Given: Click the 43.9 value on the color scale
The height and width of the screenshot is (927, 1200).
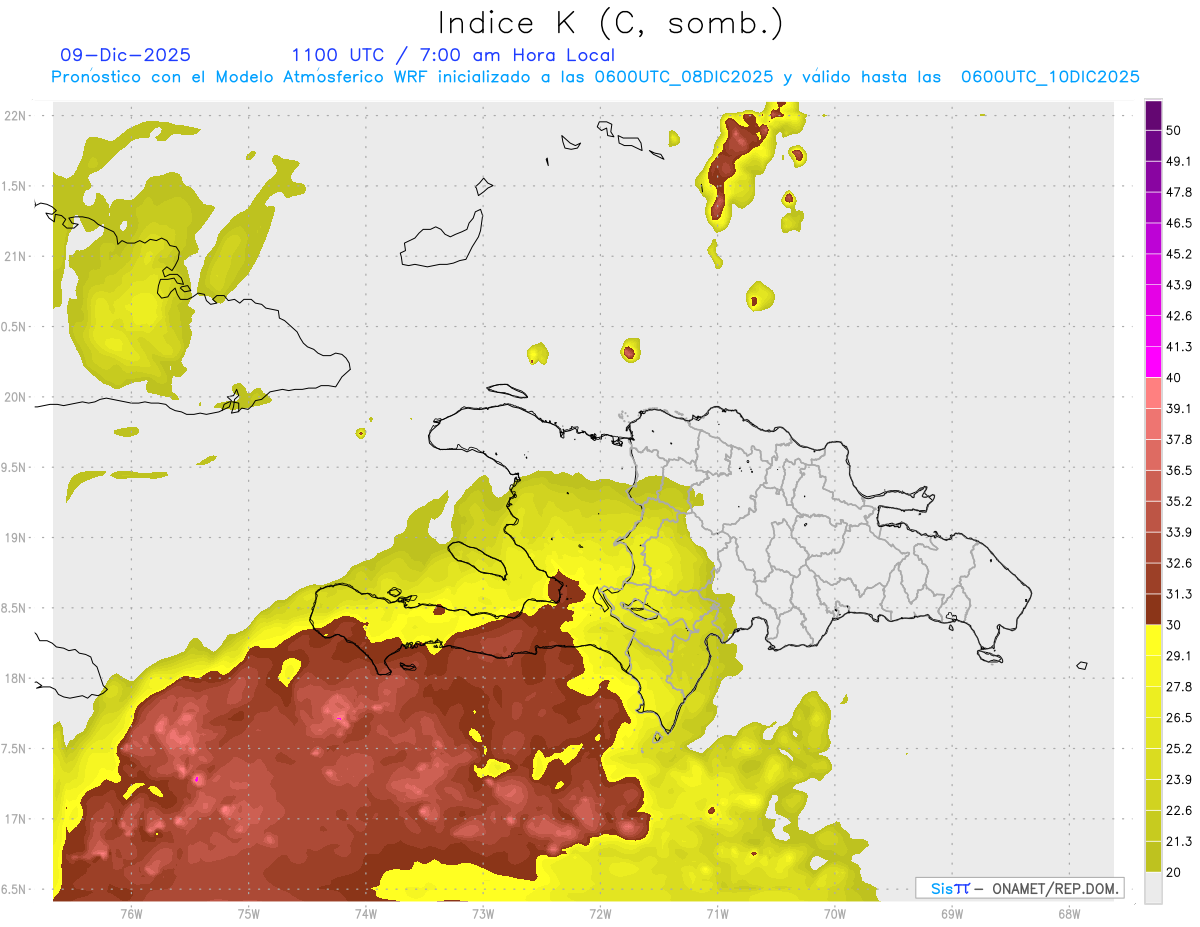Looking at the screenshot, I should 1178,285.
